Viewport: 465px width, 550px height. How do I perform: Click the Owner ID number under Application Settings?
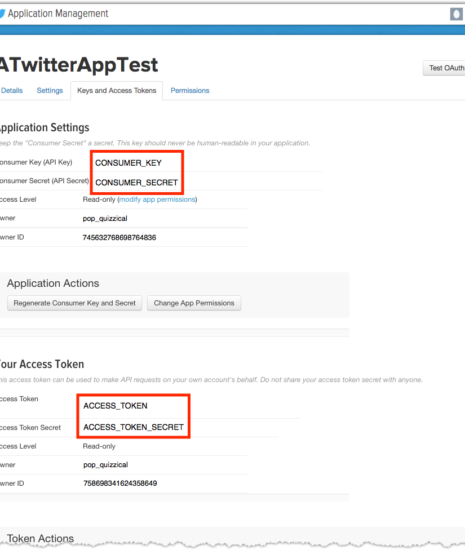coord(119,237)
